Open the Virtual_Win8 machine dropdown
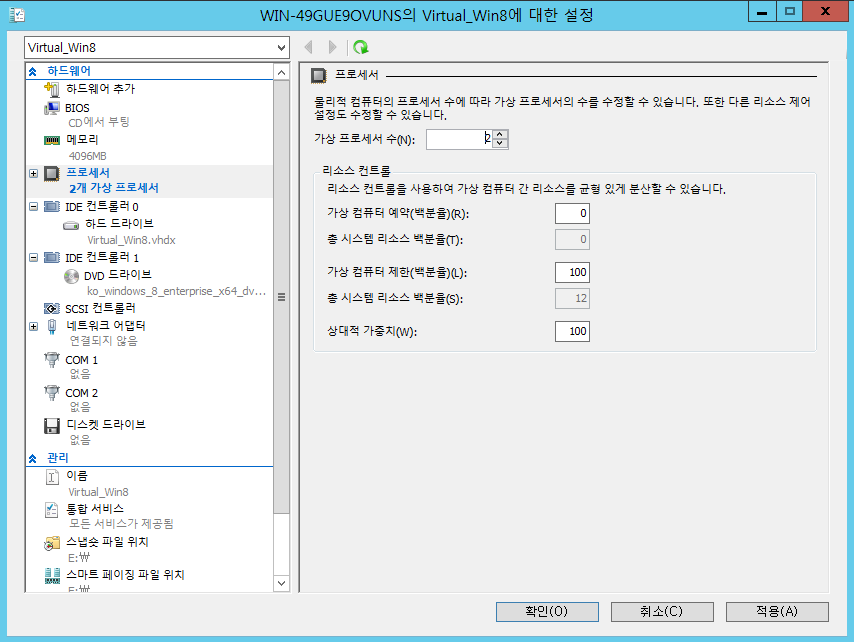 281,48
